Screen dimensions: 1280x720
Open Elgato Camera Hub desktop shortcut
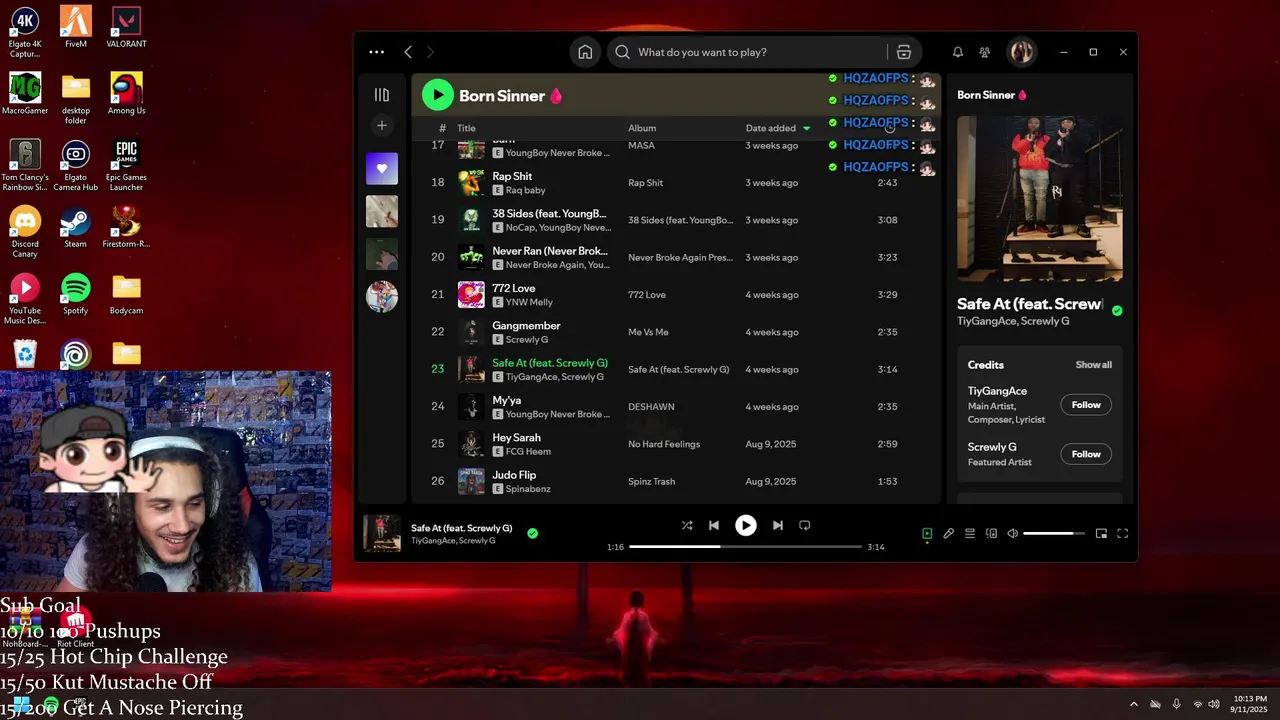76,165
